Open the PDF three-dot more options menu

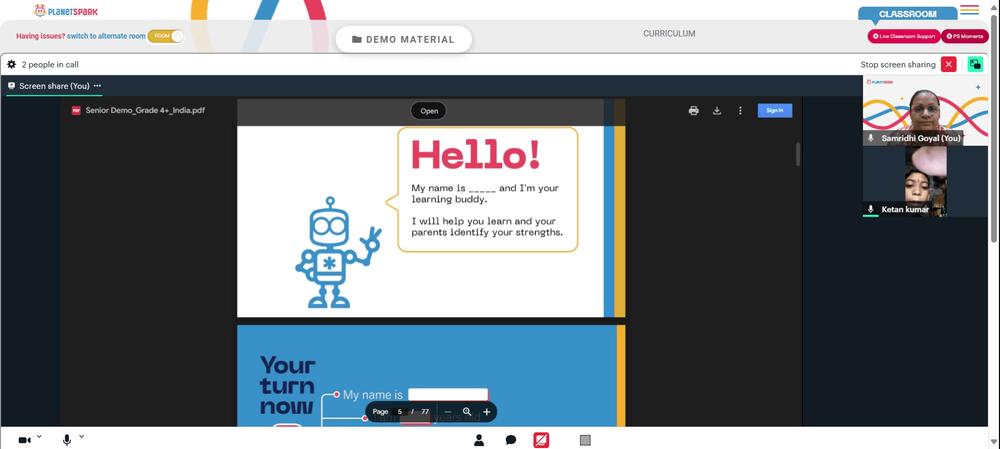tap(740, 110)
